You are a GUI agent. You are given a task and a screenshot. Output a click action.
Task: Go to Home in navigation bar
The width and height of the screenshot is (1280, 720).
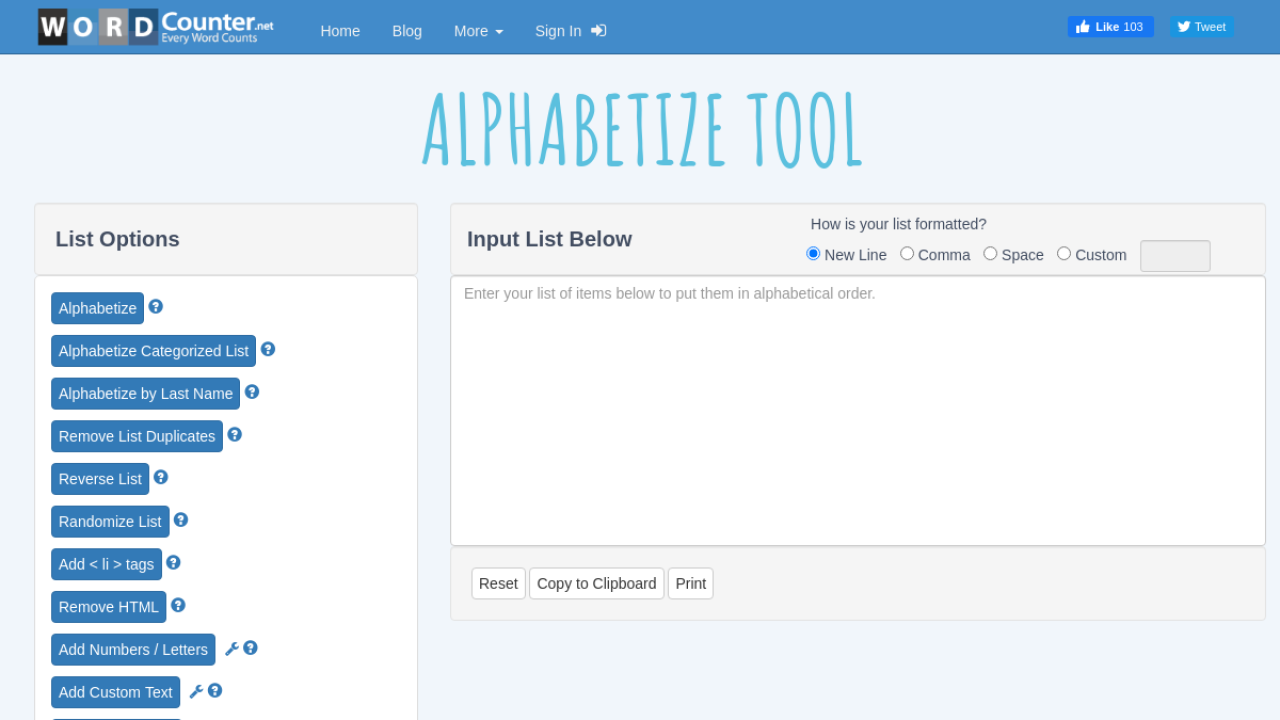pyautogui.click(x=340, y=31)
